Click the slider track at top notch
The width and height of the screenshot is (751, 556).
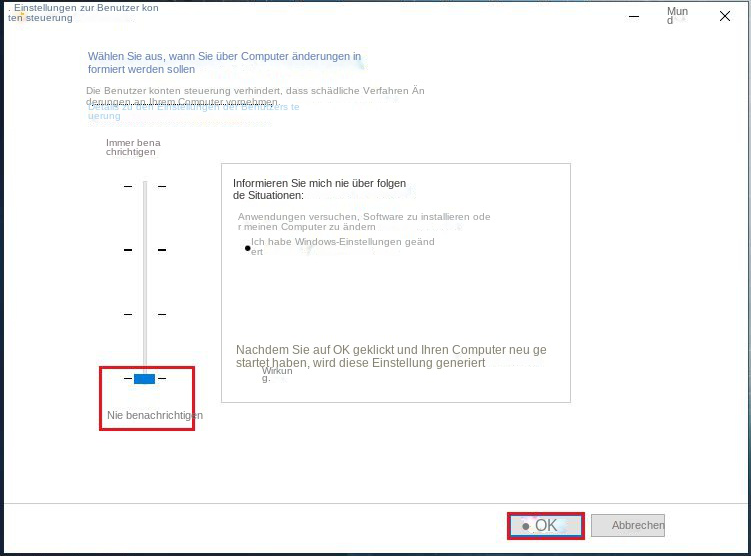pyautogui.click(x=145, y=186)
